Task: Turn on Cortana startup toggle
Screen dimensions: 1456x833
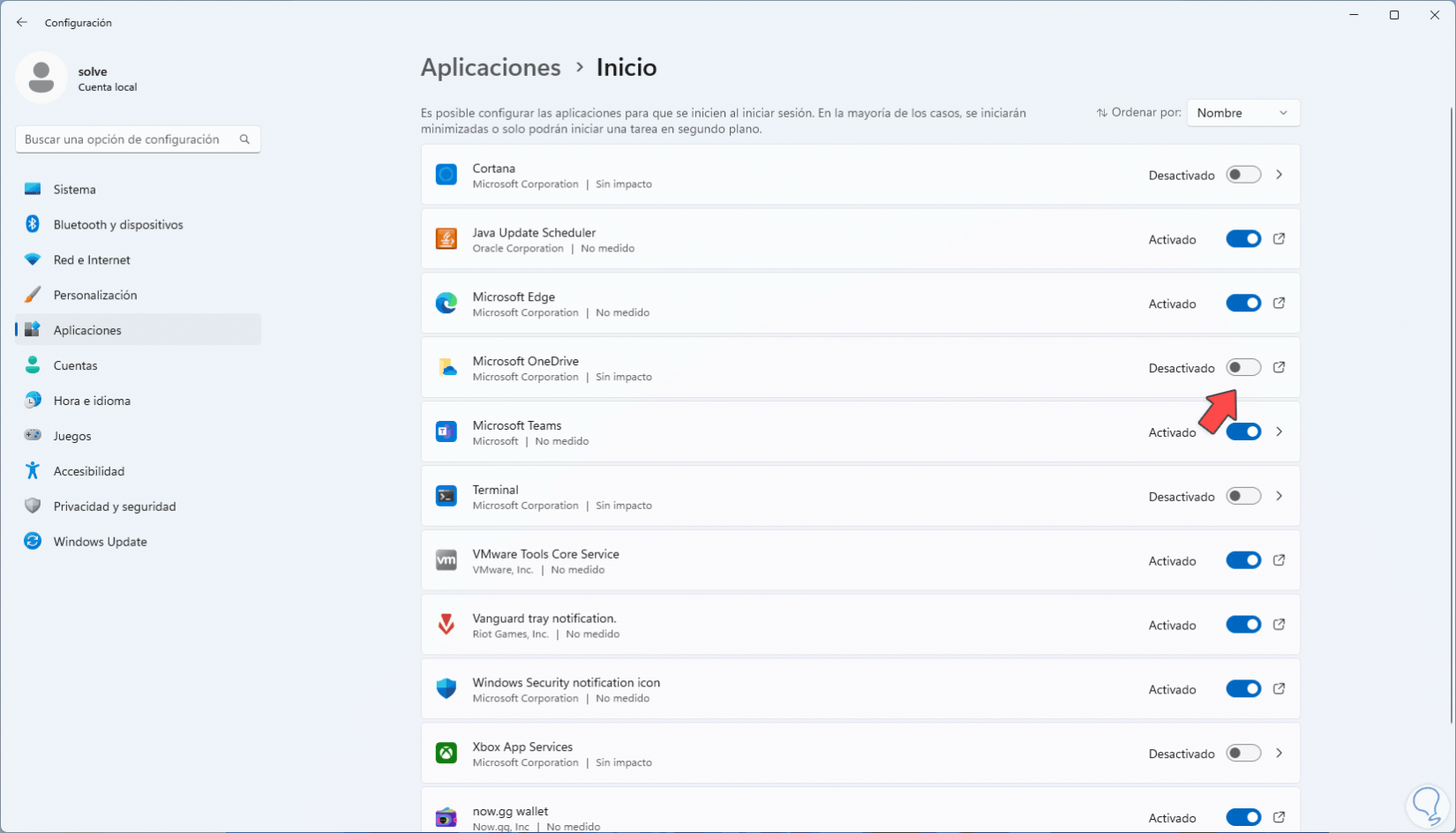Action: coord(1243,175)
